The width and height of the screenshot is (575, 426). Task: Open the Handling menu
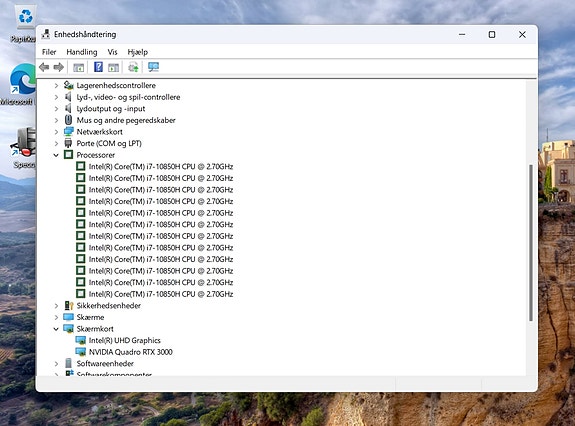82,52
